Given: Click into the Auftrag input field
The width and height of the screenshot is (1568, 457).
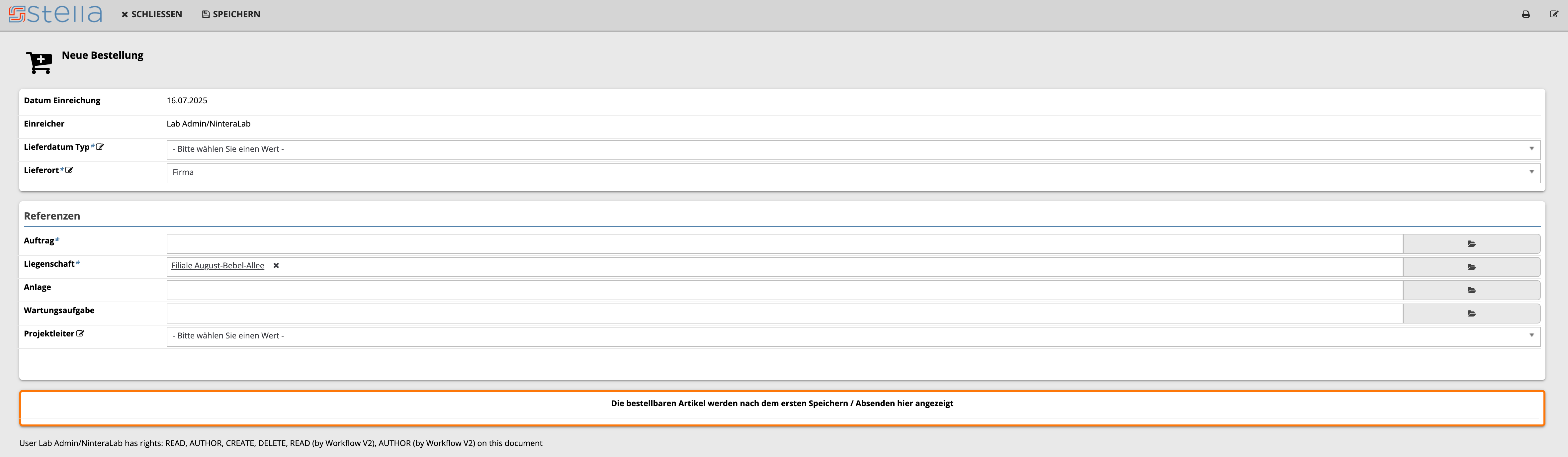Looking at the screenshot, I should [784, 243].
